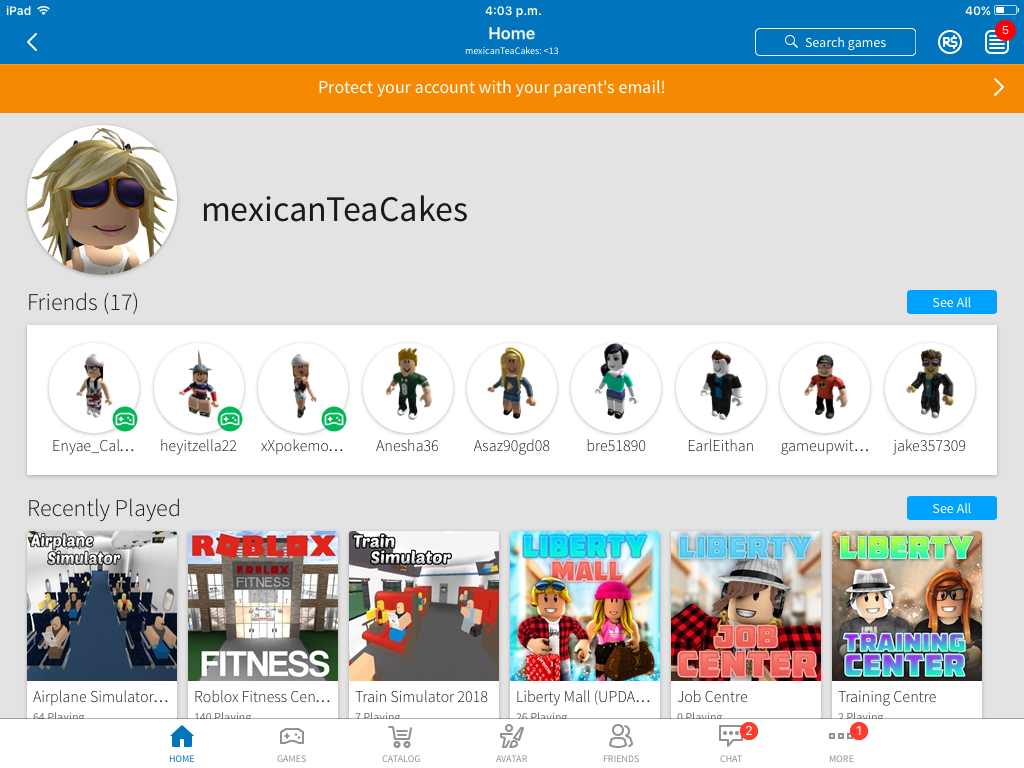Open friend bre51890 avatar
This screenshot has width=1024, height=768.
[616, 388]
